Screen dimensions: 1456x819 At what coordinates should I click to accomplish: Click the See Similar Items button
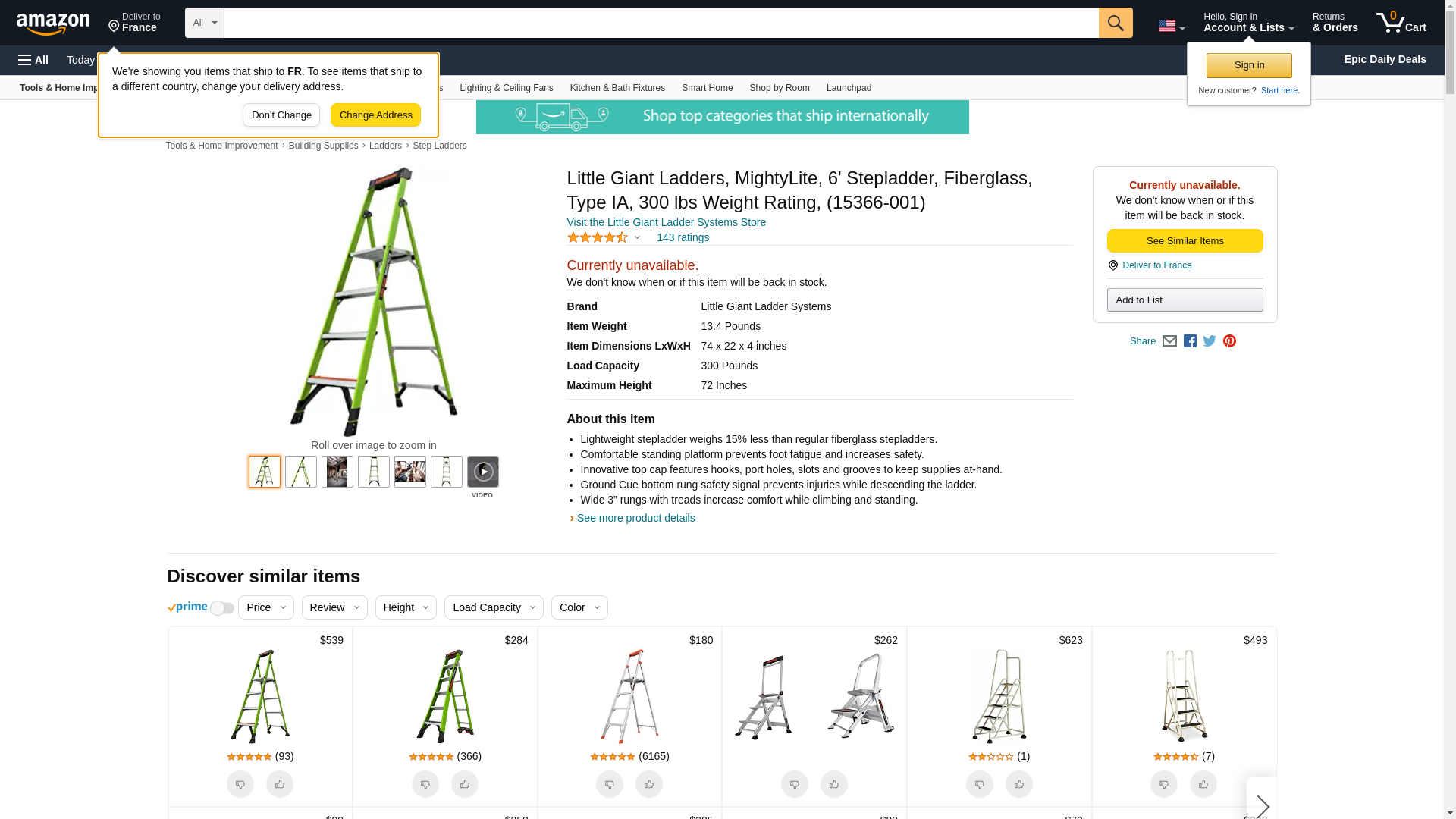(x=1185, y=241)
